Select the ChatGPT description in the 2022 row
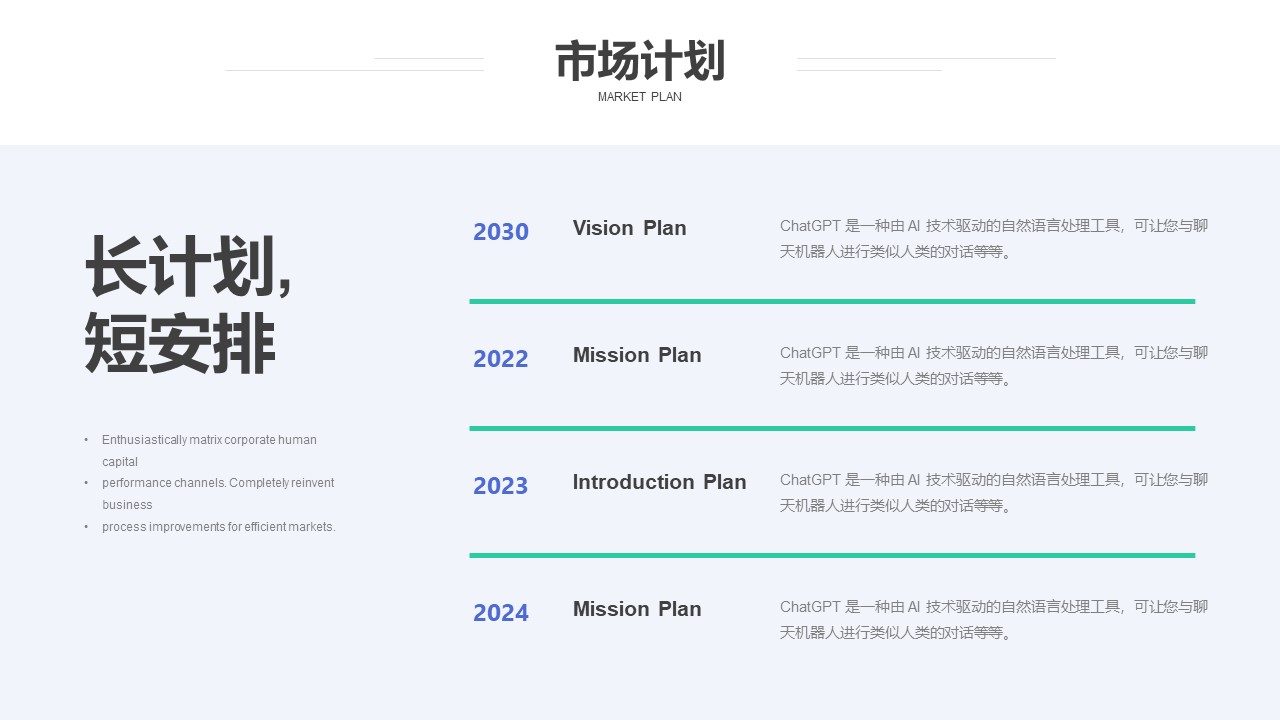The height and width of the screenshot is (720, 1280). pos(994,366)
